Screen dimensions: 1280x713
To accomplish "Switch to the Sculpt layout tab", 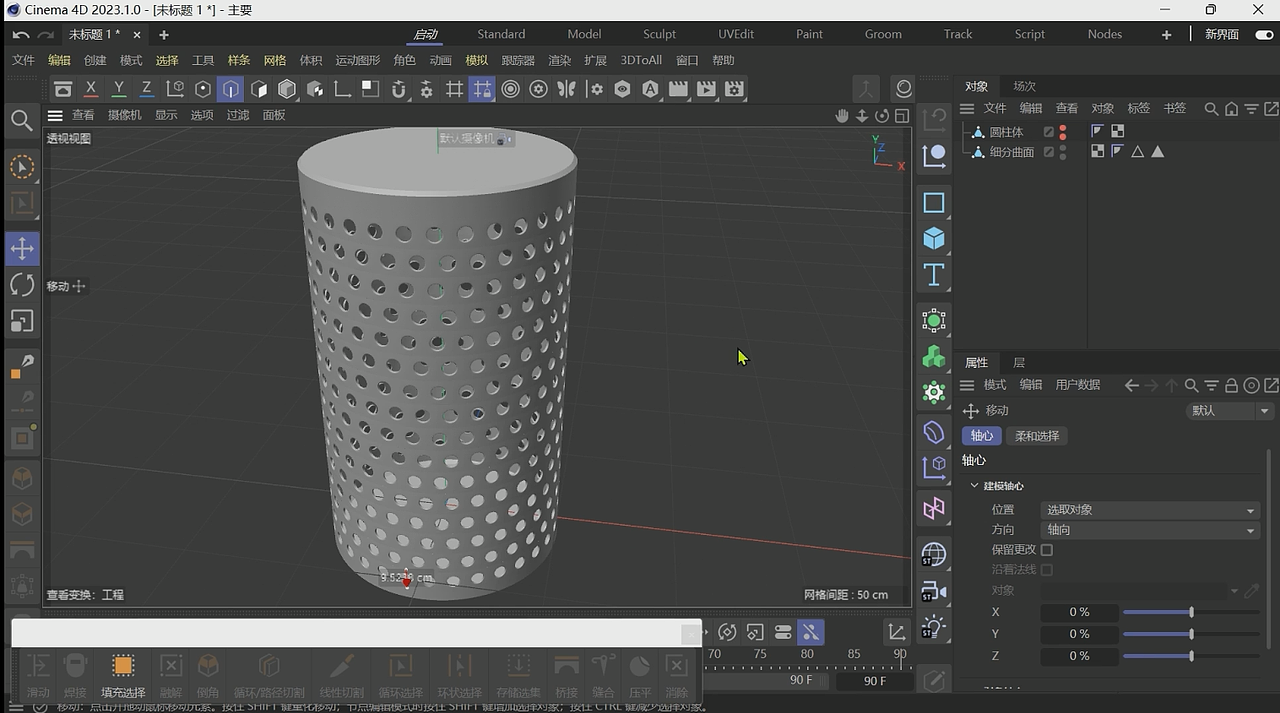I will pyautogui.click(x=659, y=34).
